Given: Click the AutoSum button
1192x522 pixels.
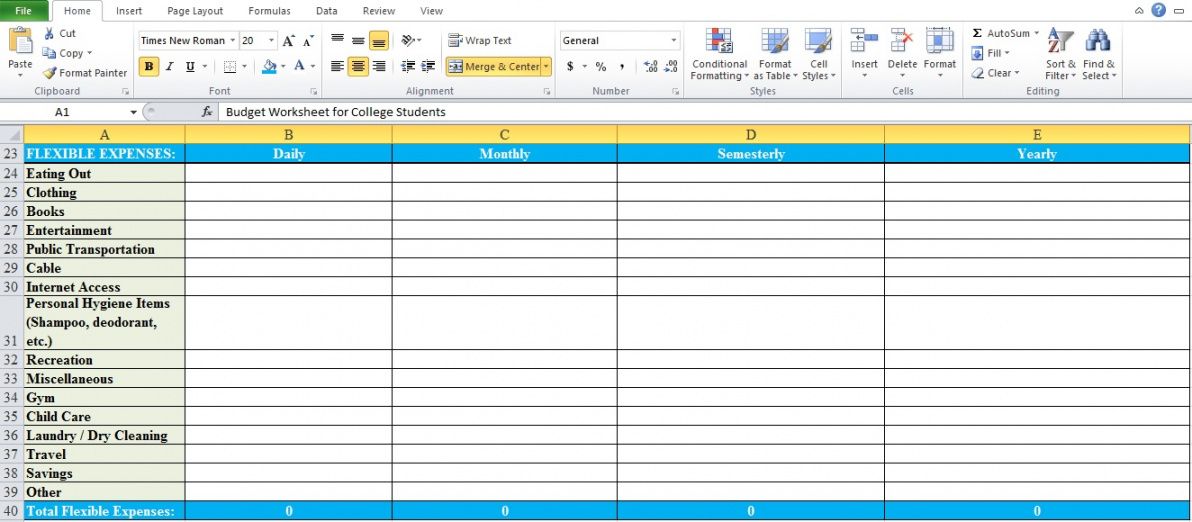Looking at the screenshot, I should point(1005,33).
